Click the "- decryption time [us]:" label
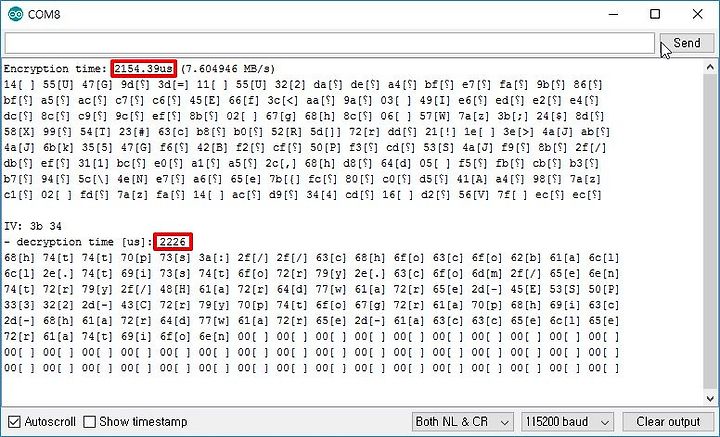 point(78,242)
